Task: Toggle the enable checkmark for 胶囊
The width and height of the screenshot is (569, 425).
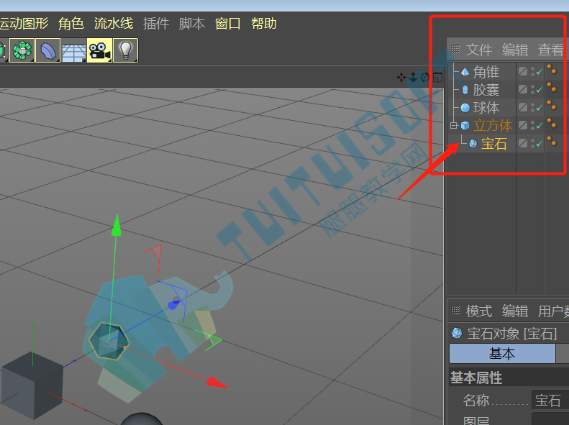Action: point(539,89)
